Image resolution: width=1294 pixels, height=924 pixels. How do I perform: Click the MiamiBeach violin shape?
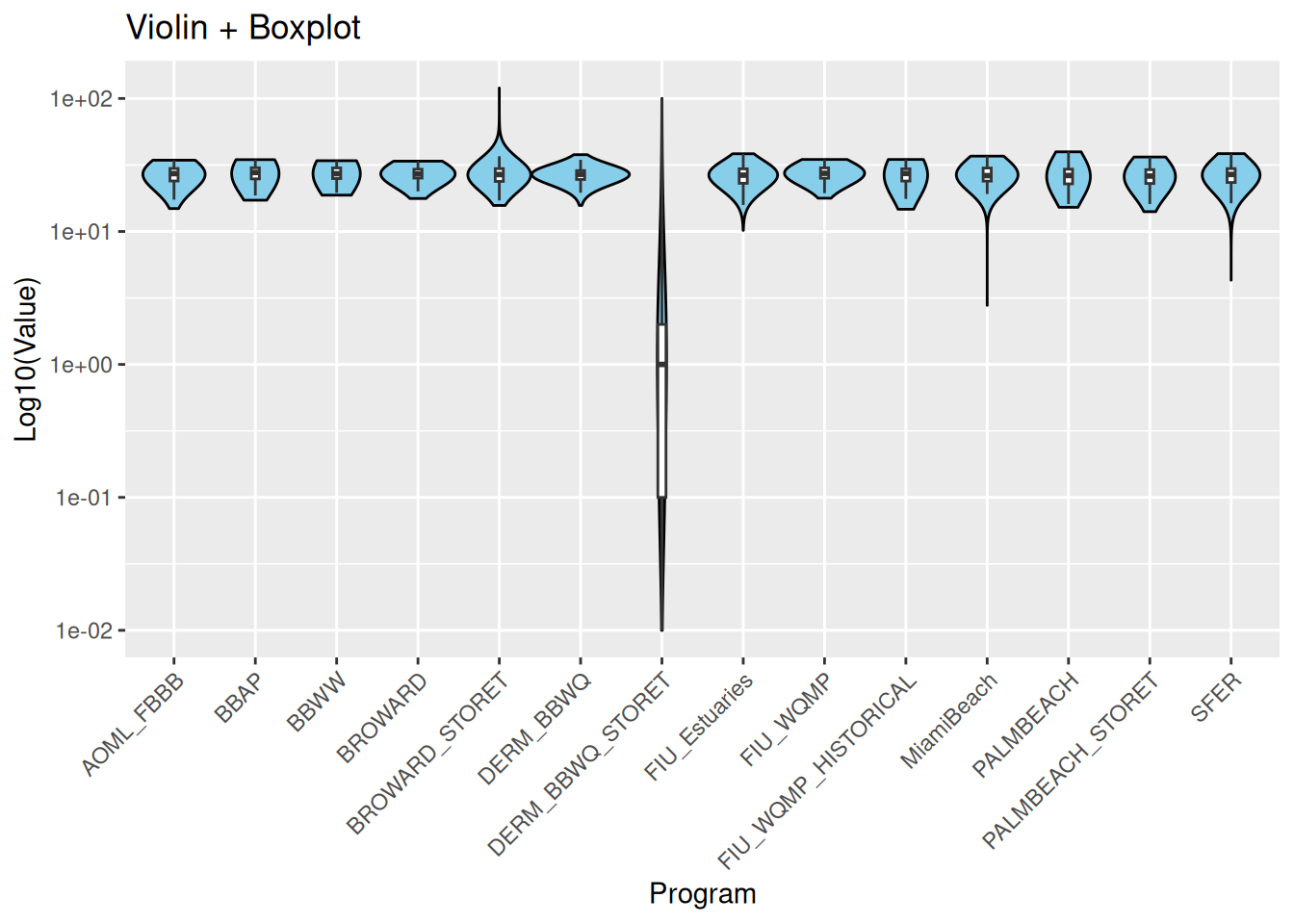tap(972, 177)
